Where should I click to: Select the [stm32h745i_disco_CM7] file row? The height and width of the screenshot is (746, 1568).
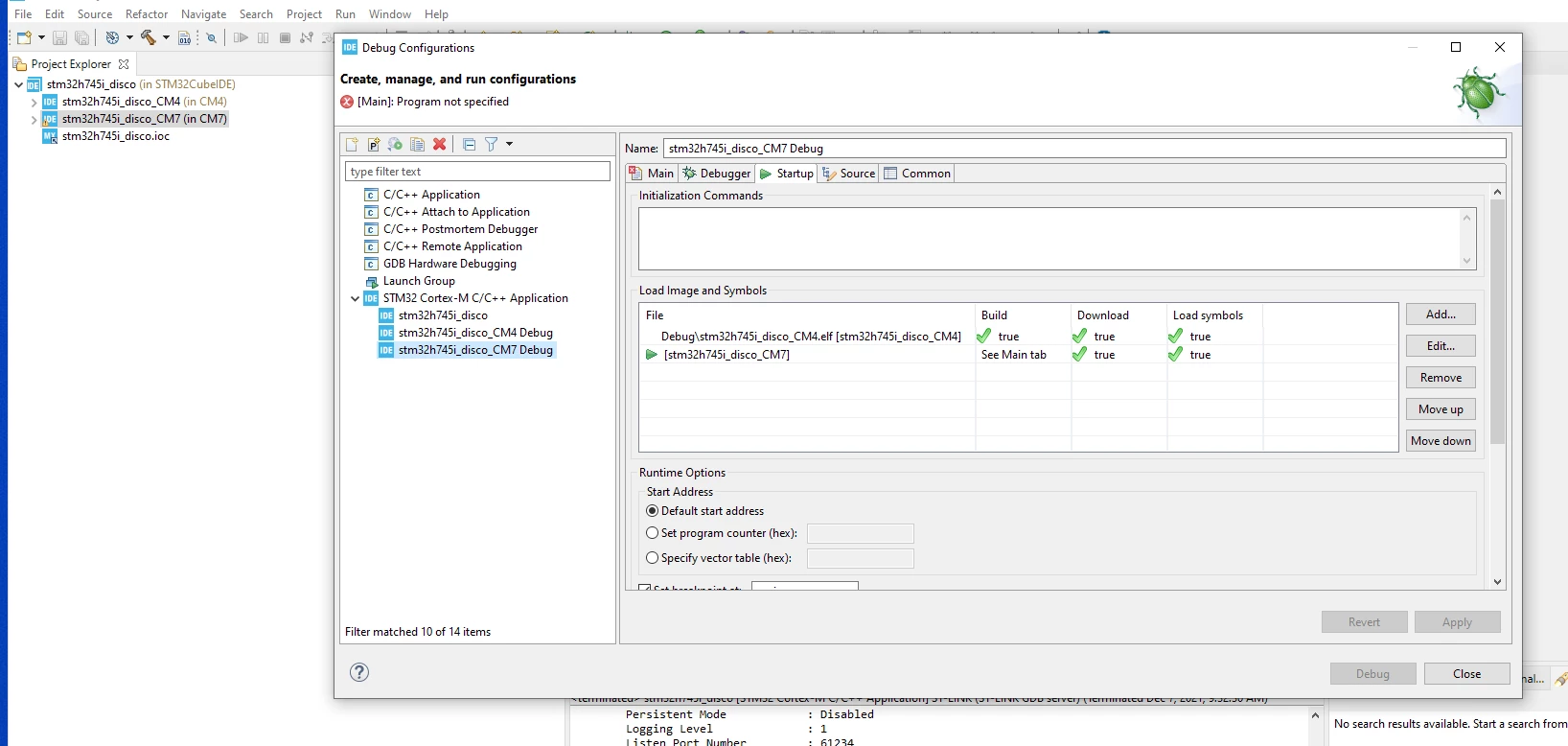point(1018,355)
